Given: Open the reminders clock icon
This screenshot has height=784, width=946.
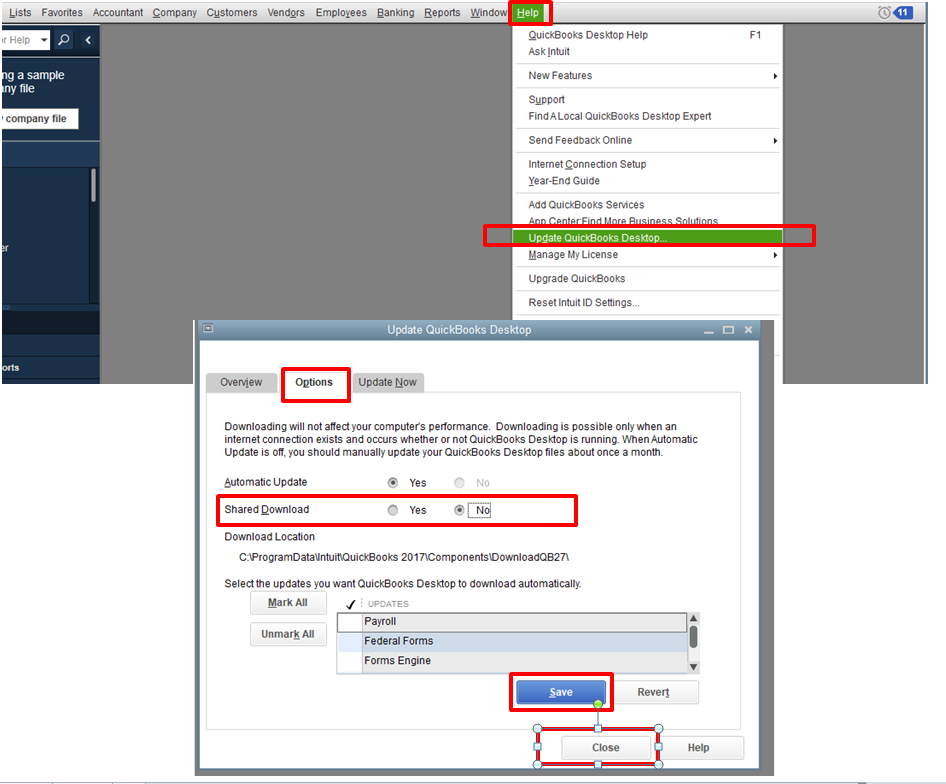Looking at the screenshot, I should pyautogui.click(x=883, y=12).
